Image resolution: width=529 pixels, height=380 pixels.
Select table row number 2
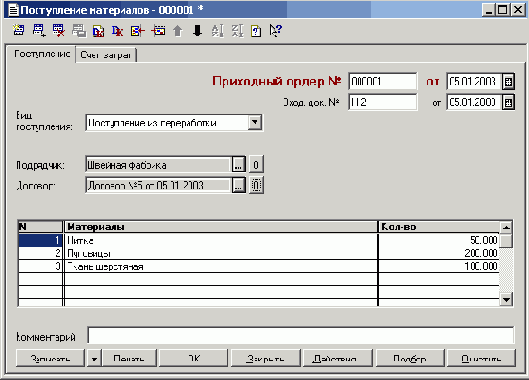40,253
